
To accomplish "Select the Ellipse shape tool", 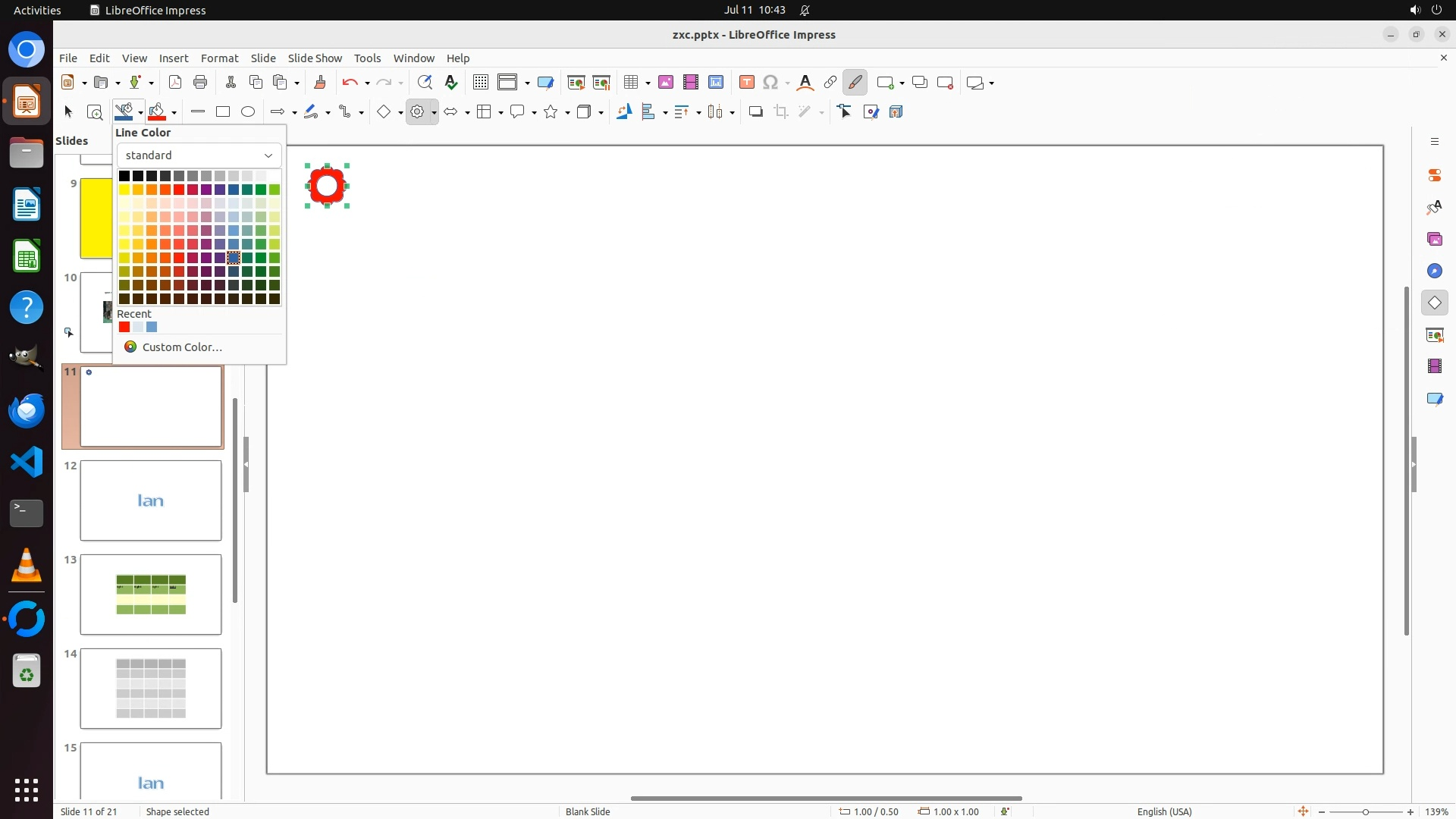I will tap(248, 112).
